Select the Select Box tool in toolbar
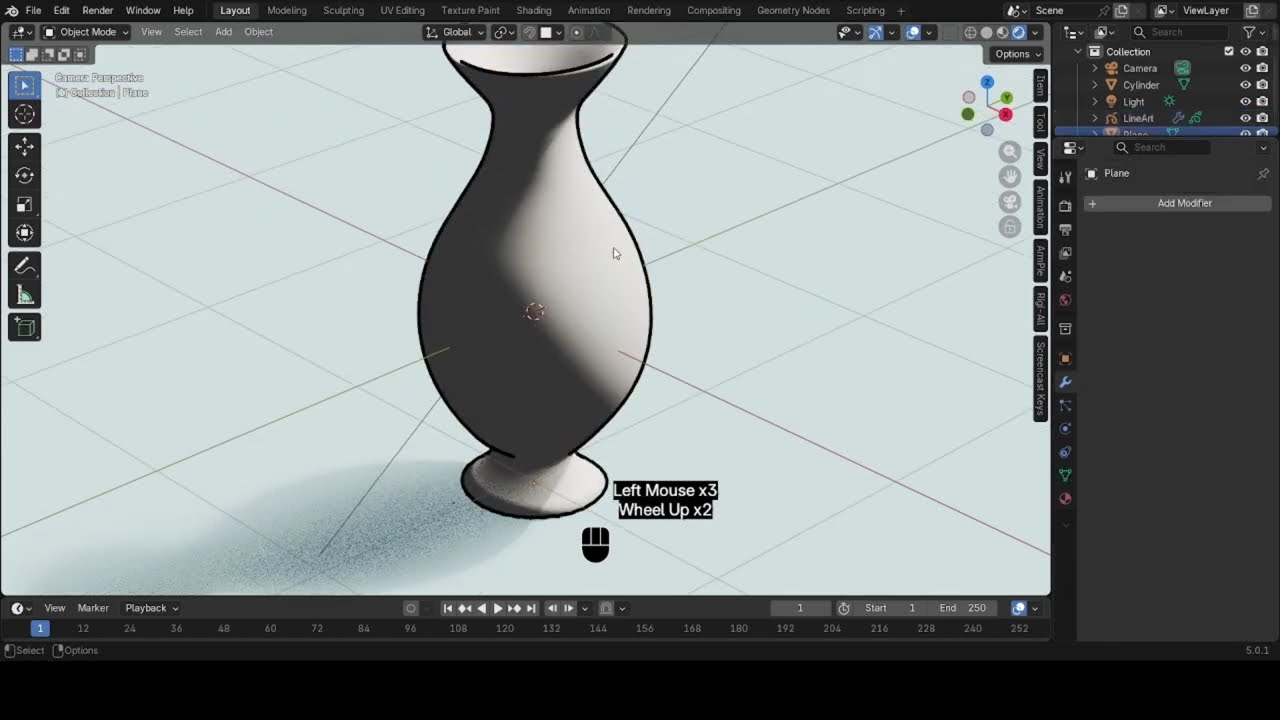The image size is (1280, 720). pos(25,86)
